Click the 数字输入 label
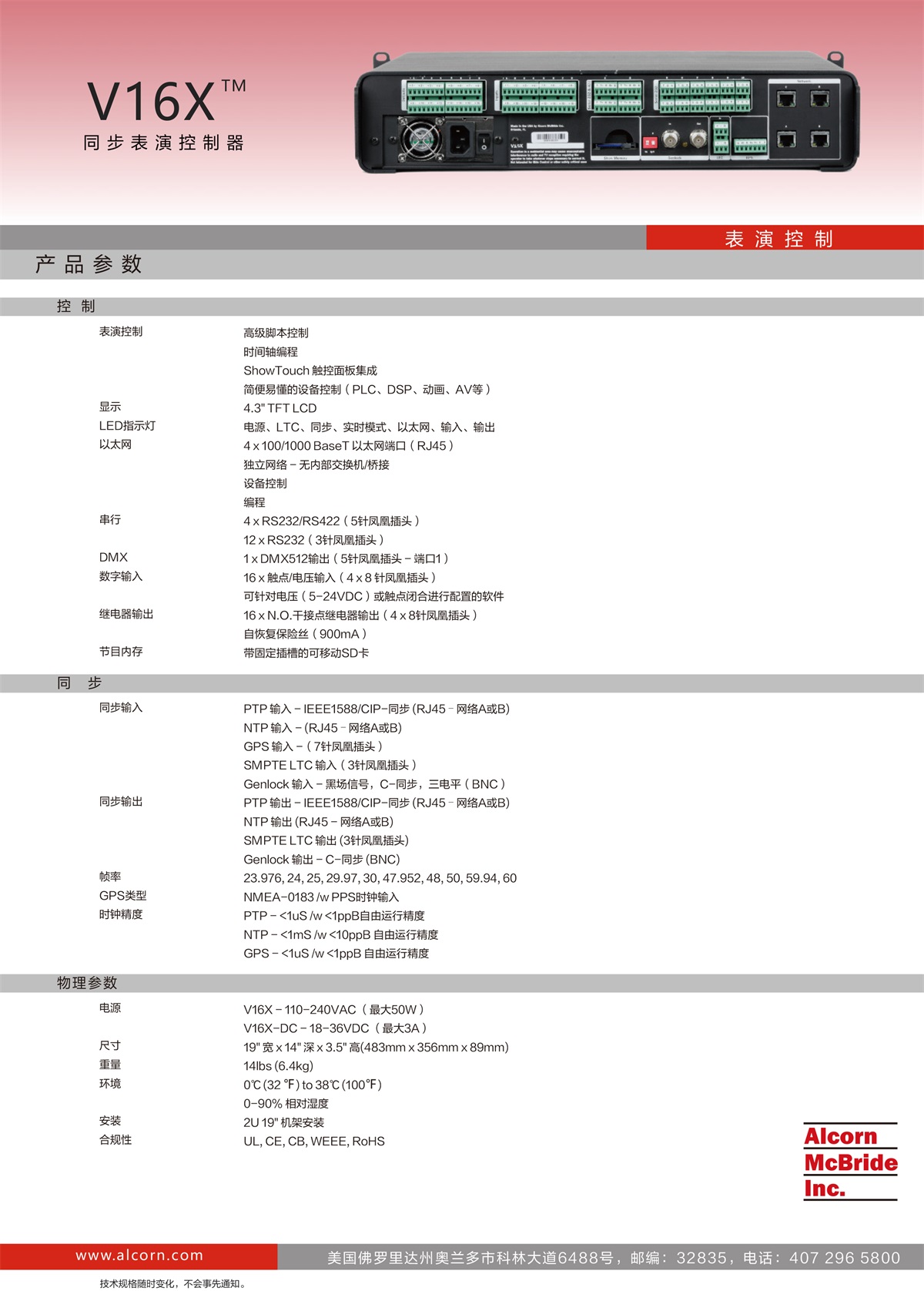This screenshot has width=924, height=1291. click(121, 576)
